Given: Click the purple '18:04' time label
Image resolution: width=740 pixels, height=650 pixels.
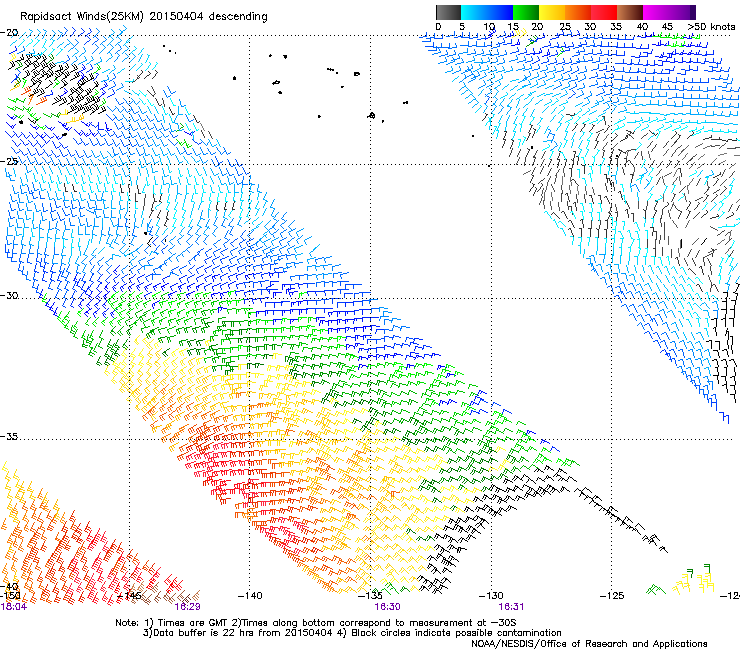Looking at the screenshot, I should pyautogui.click(x=14, y=607).
